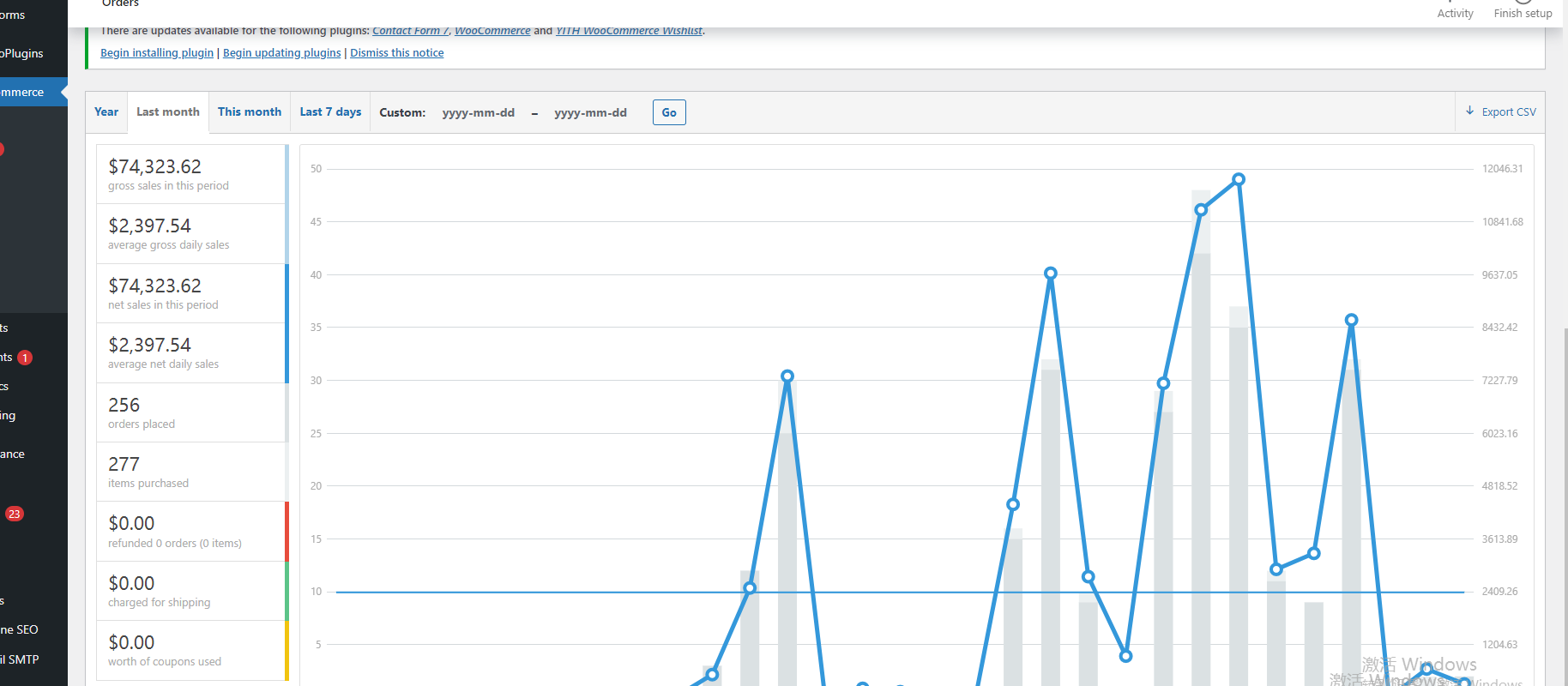Toggle average gross daily sales legend
Viewport: 1568px width, 686px height.
192,234
